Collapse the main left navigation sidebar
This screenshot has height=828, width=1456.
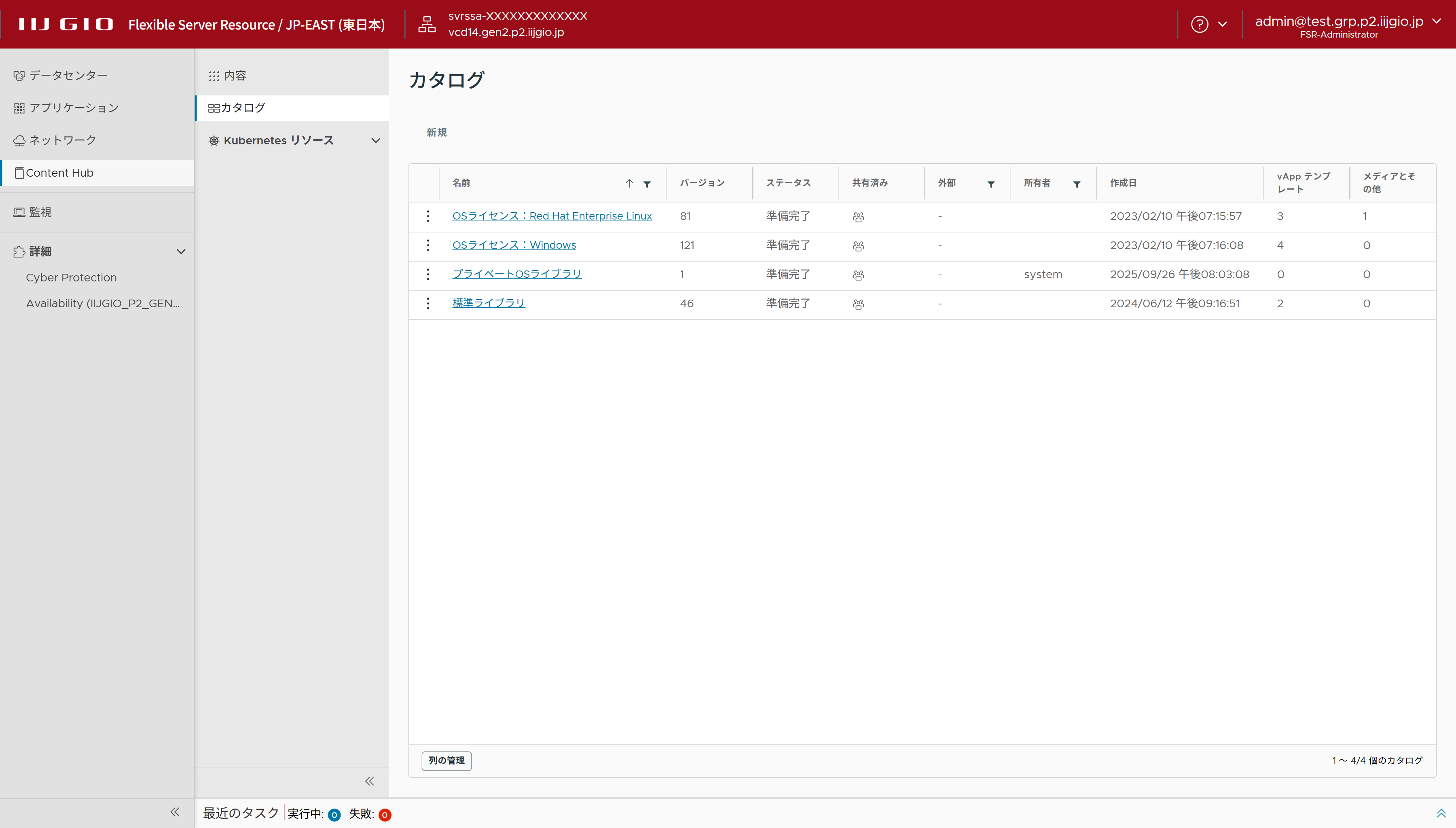click(x=175, y=812)
